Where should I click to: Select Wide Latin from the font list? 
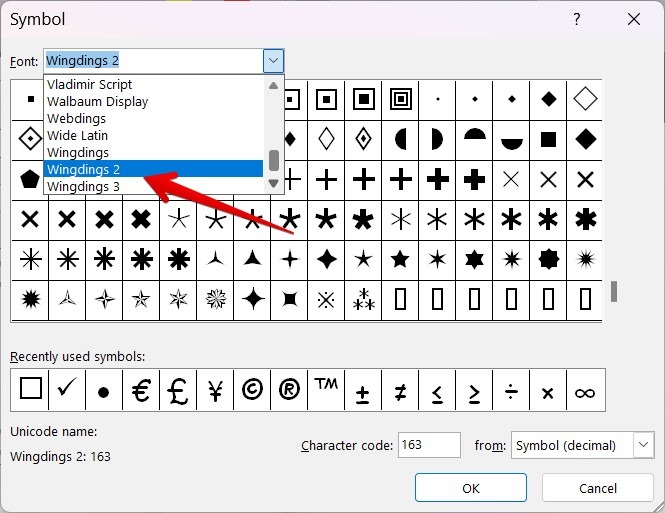click(x=153, y=135)
